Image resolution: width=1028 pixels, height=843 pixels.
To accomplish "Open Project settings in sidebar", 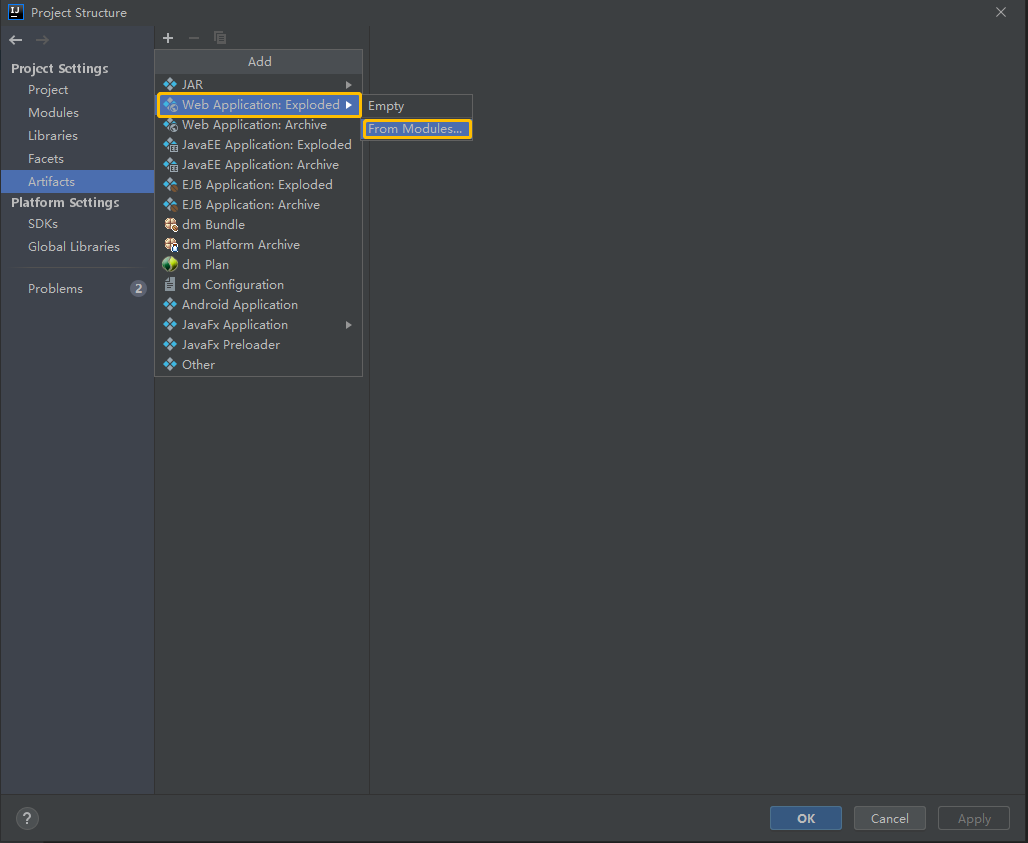I will [x=77, y=90].
